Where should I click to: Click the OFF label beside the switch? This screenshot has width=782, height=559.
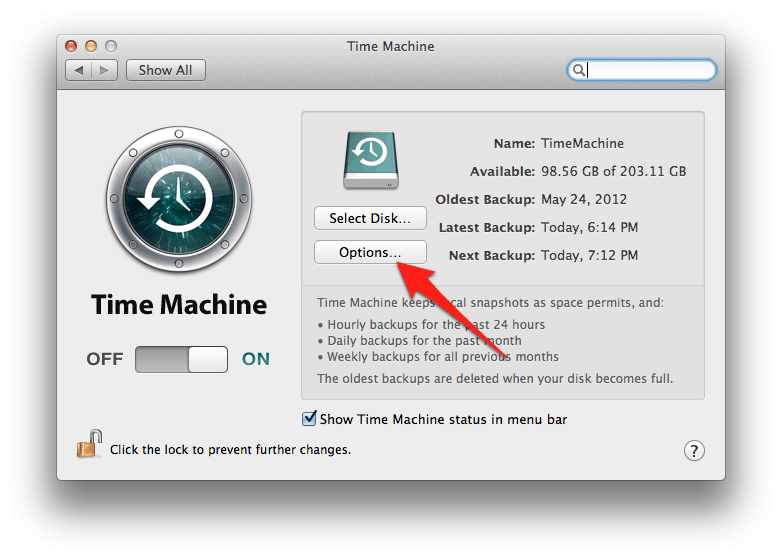[105, 359]
